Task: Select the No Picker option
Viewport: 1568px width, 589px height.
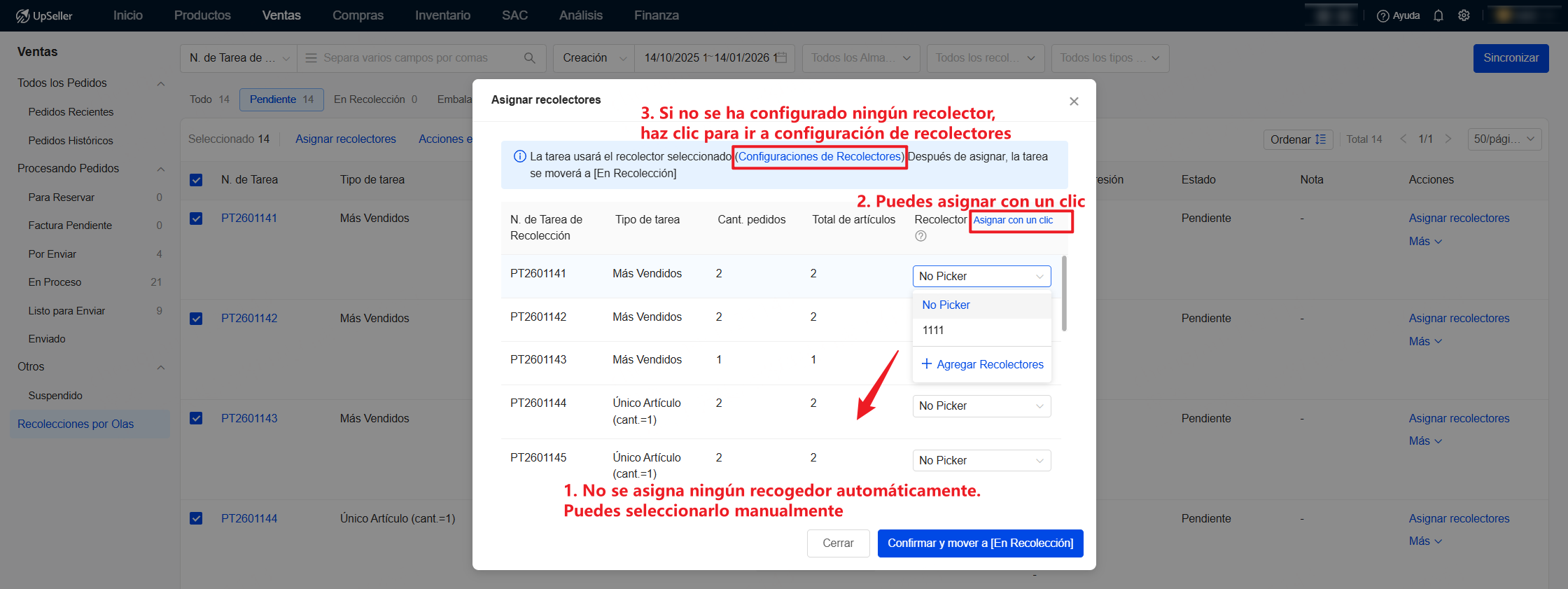Action: [x=981, y=305]
